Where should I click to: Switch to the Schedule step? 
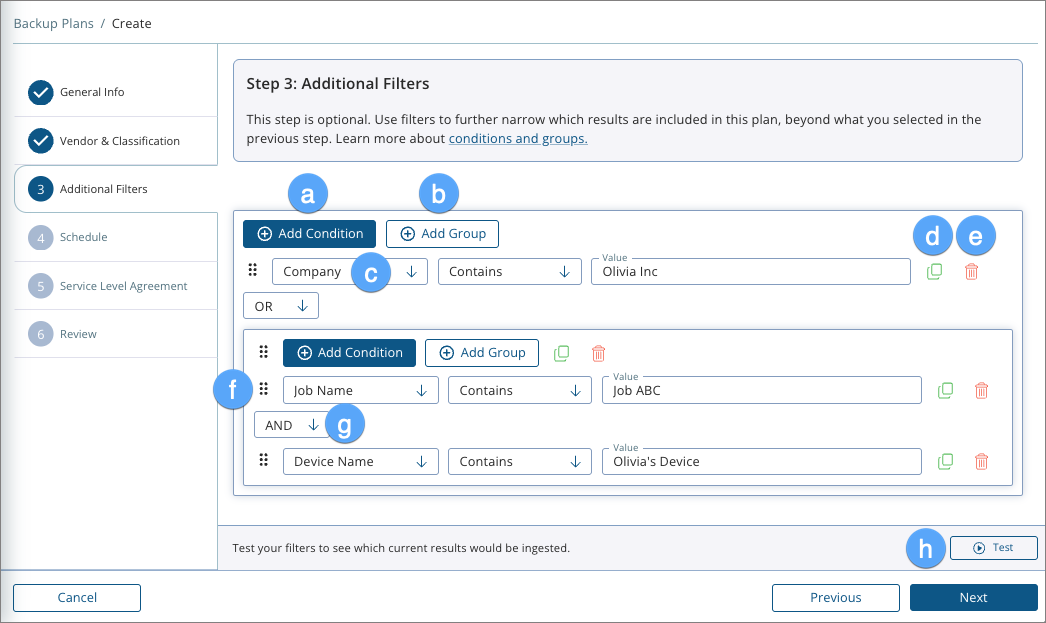pos(82,237)
